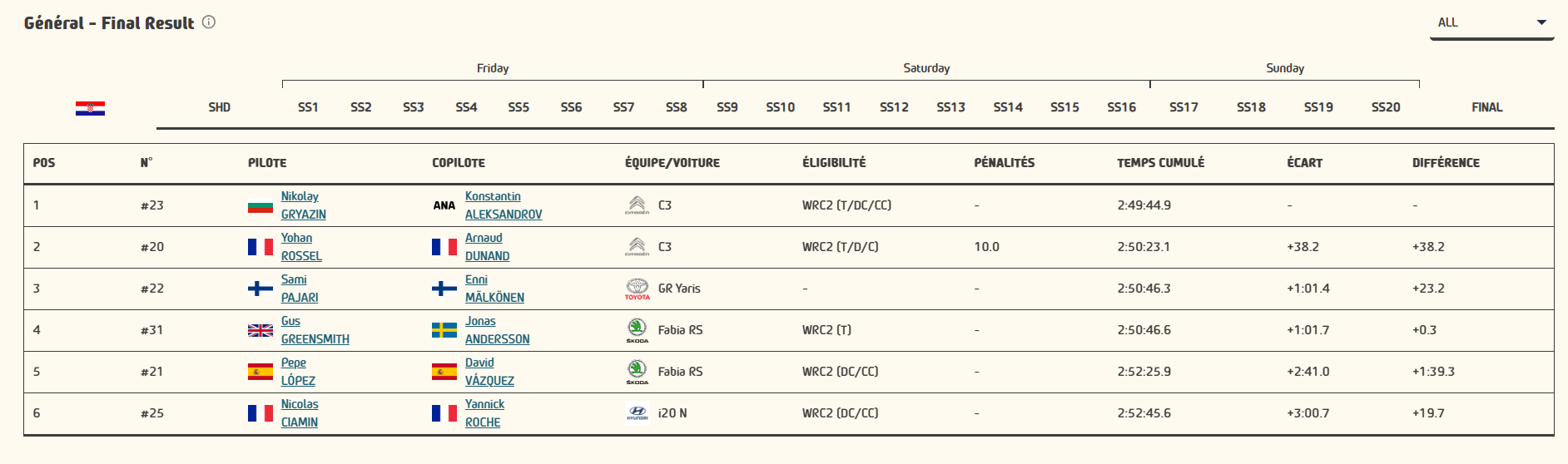This screenshot has width=1568, height=464.
Task: Open the ALL filter dropdown
Action: click(1491, 22)
